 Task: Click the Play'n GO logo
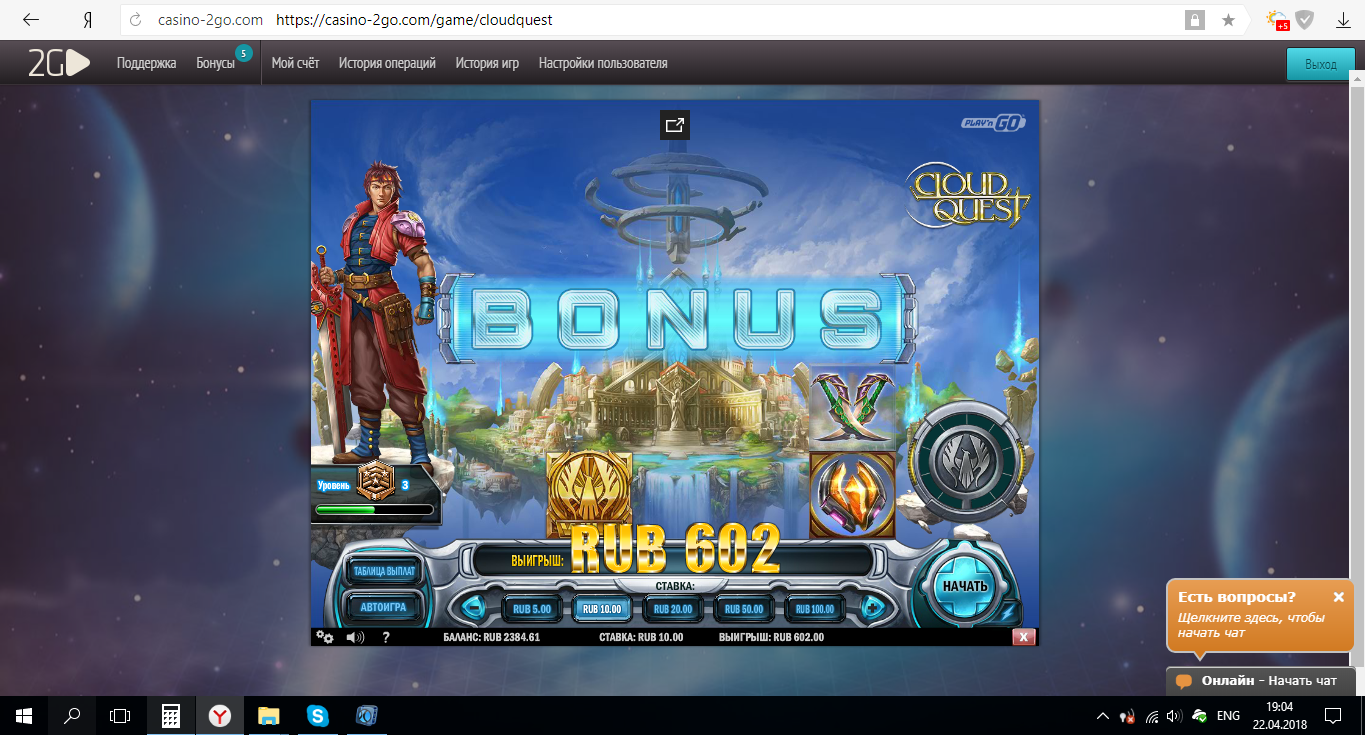click(x=993, y=123)
